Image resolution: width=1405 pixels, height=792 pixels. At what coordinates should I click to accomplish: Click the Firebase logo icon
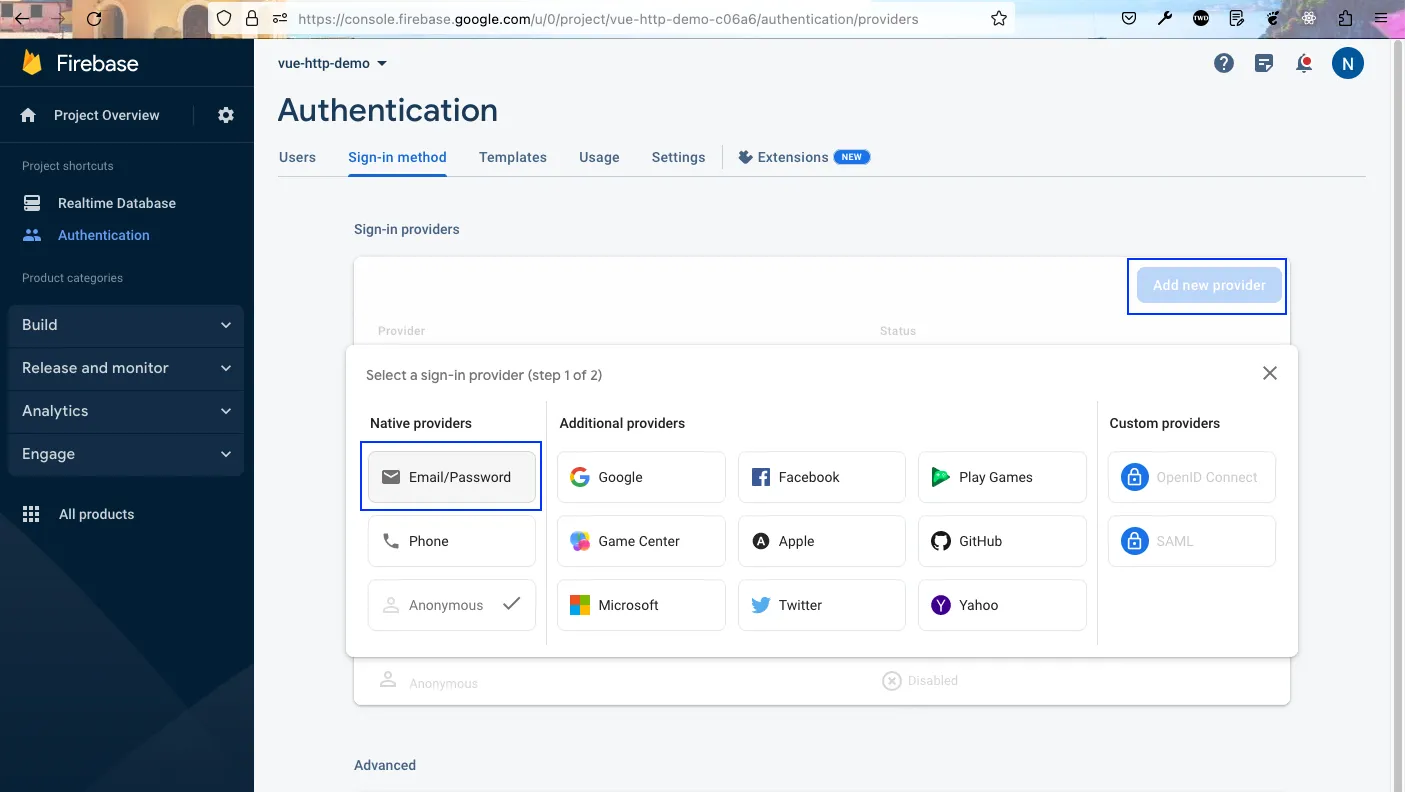pyautogui.click(x=32, y=63)
